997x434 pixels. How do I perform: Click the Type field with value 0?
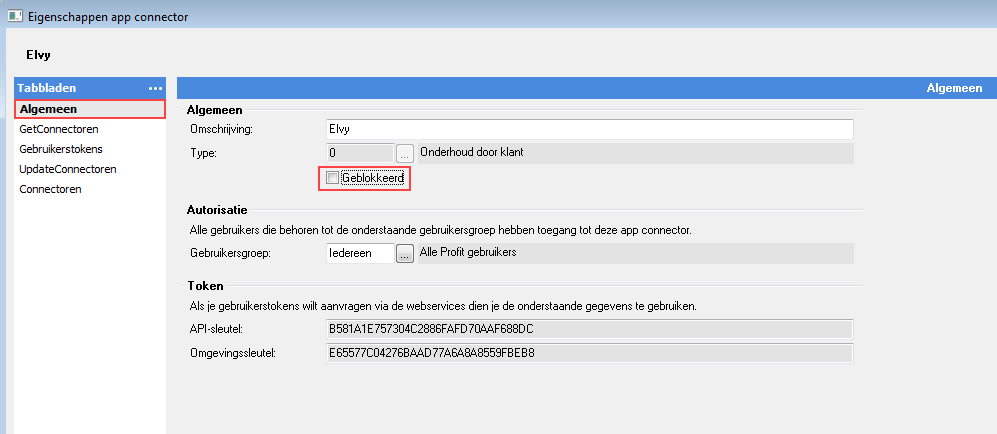tap(359, 153)
